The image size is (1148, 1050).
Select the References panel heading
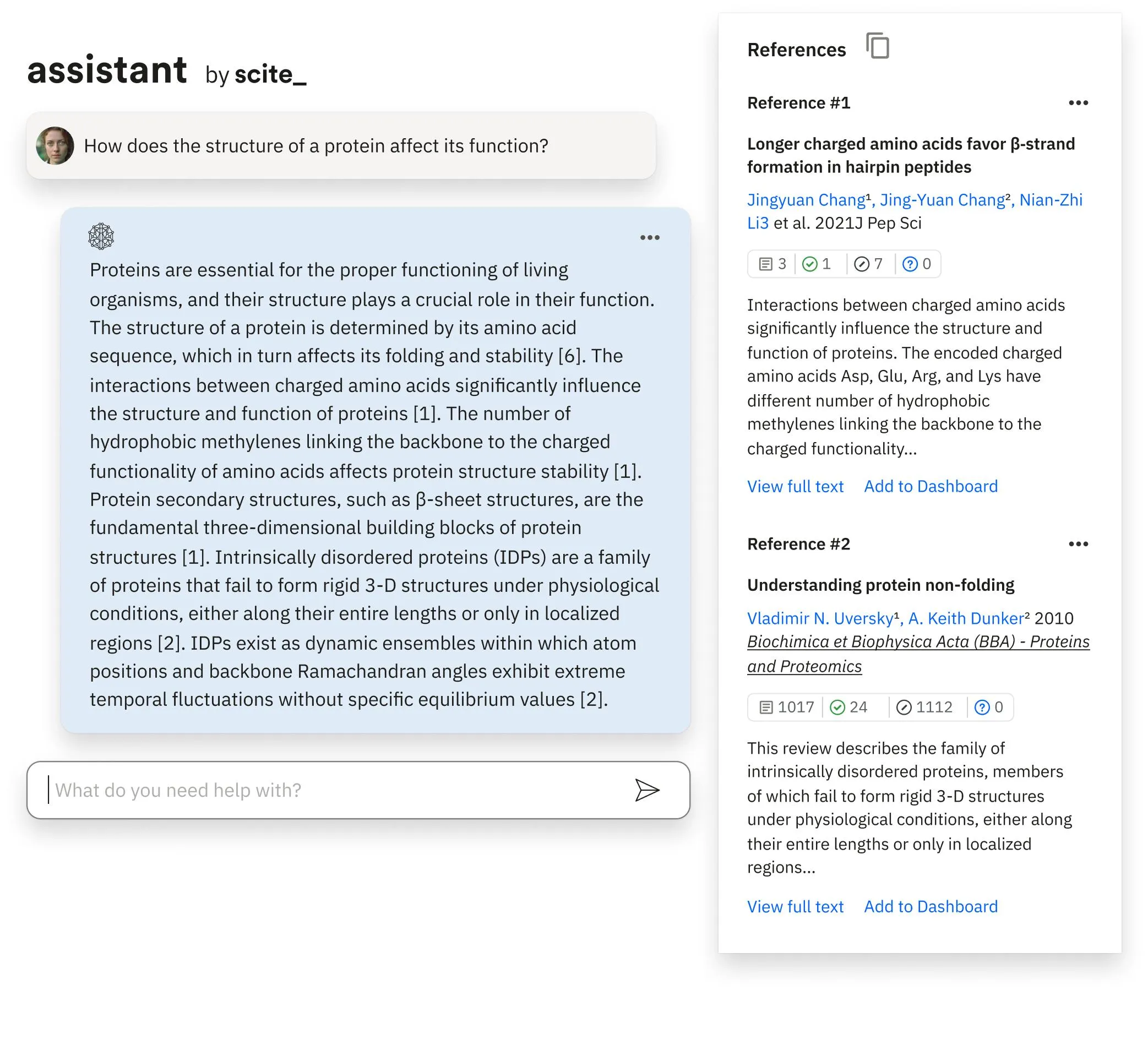796,50
